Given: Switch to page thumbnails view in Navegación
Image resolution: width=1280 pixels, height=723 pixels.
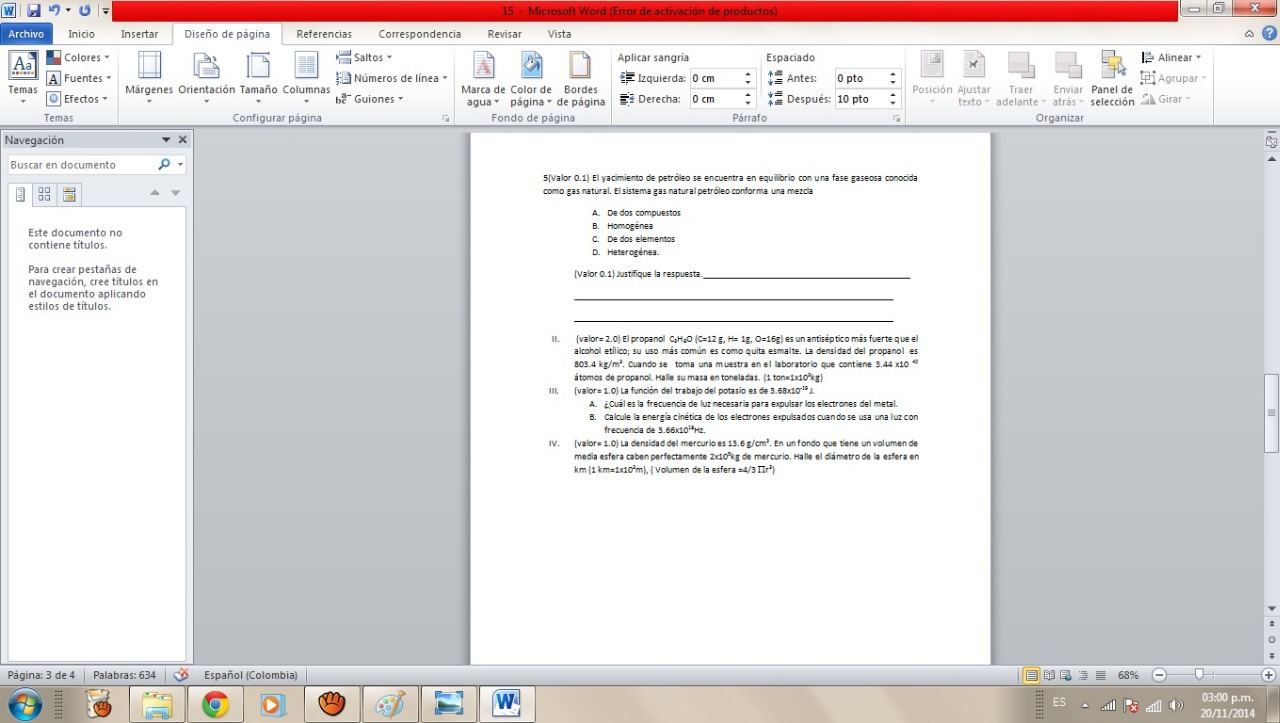Looking at the screenshot, I should (44, 194).
